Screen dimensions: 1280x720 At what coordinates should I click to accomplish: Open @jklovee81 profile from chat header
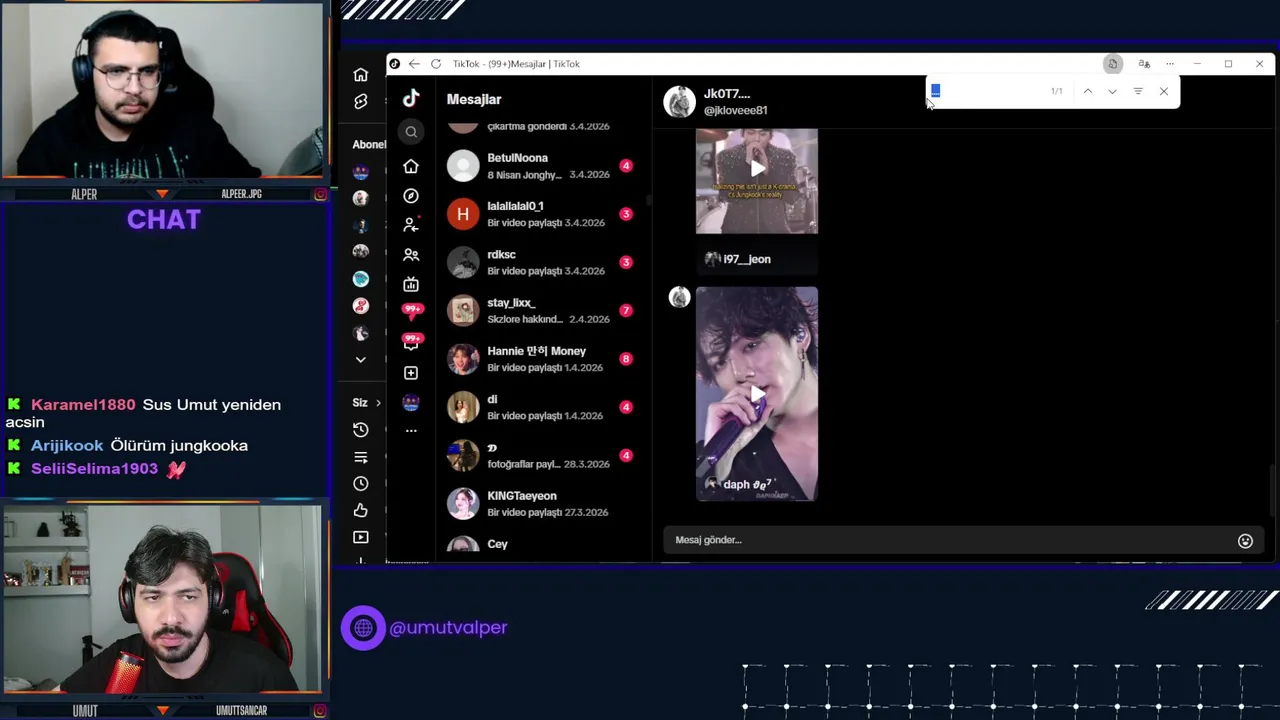(x=735, y=111)
